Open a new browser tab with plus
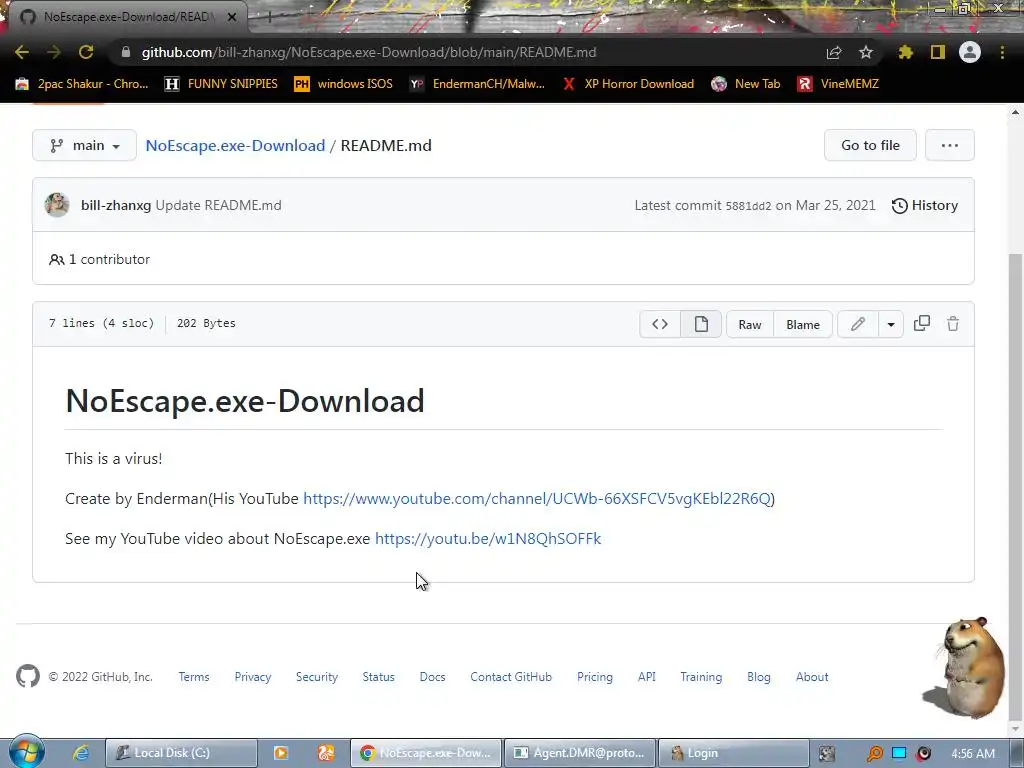The image size is (1024, 768). [268, 18]
